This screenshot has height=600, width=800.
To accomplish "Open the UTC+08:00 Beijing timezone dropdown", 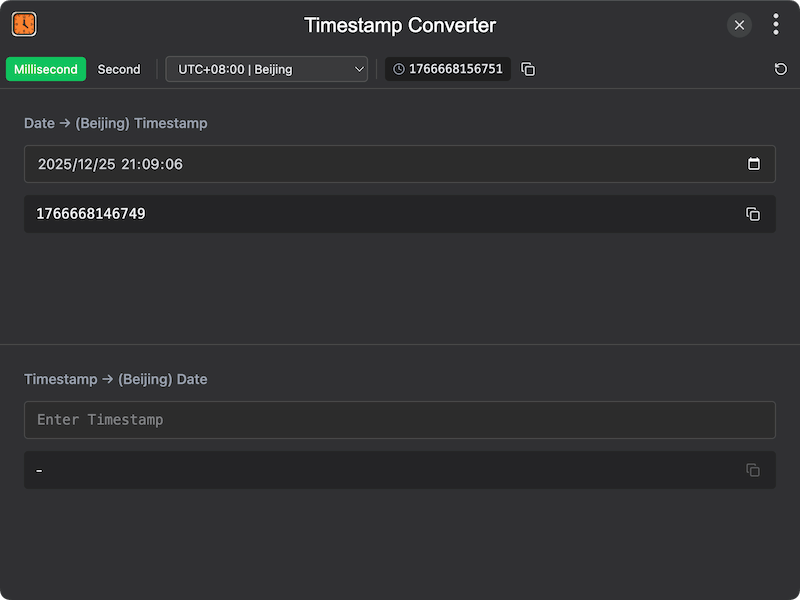I will pyautogui.click(x=267, y=69).
